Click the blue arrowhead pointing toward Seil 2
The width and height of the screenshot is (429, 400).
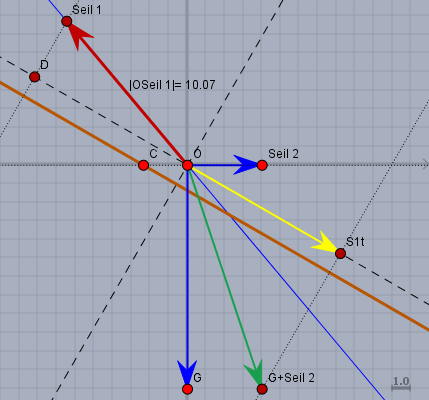coord(246,165)
